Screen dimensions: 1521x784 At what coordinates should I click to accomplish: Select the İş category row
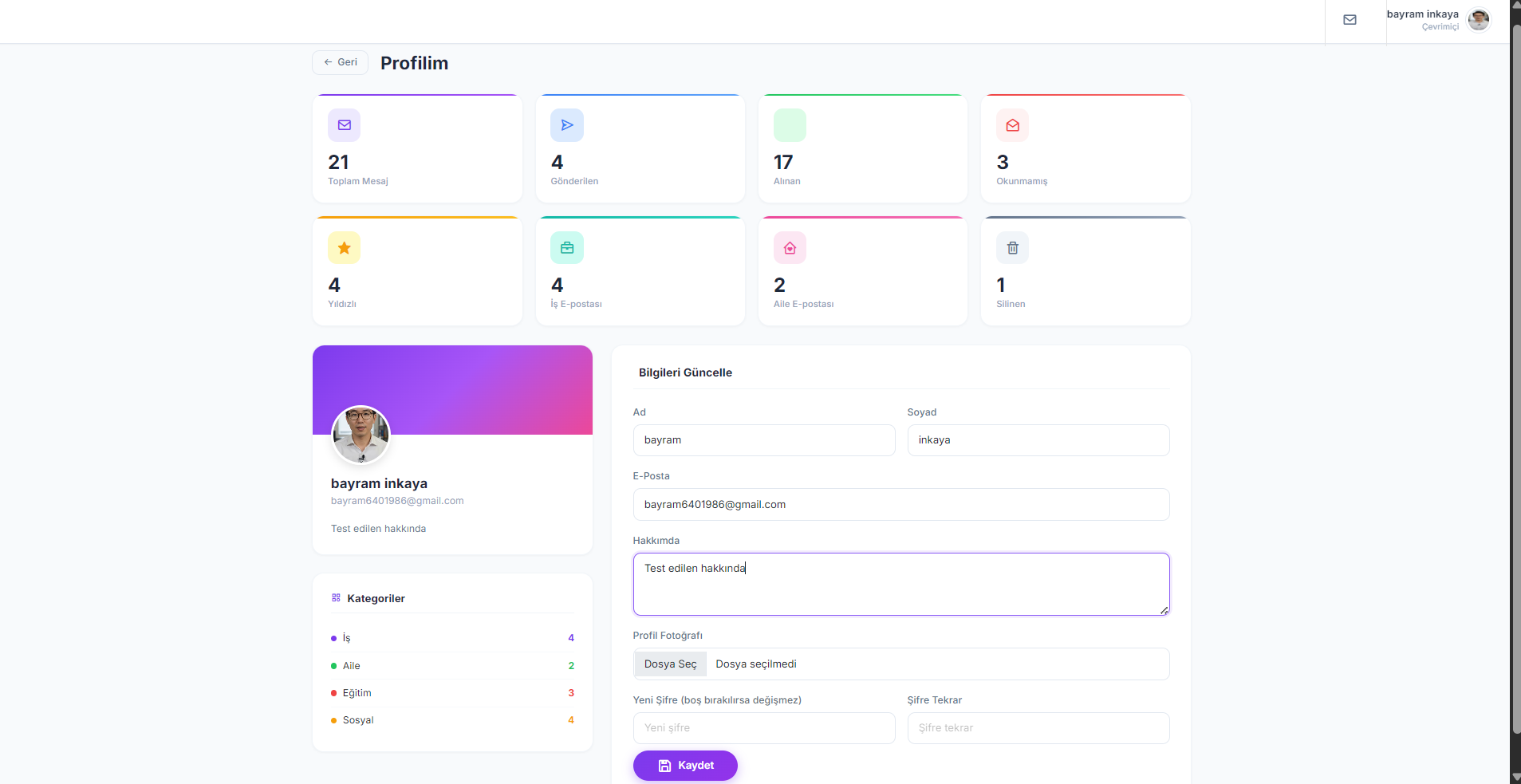[x=452, y=638]
